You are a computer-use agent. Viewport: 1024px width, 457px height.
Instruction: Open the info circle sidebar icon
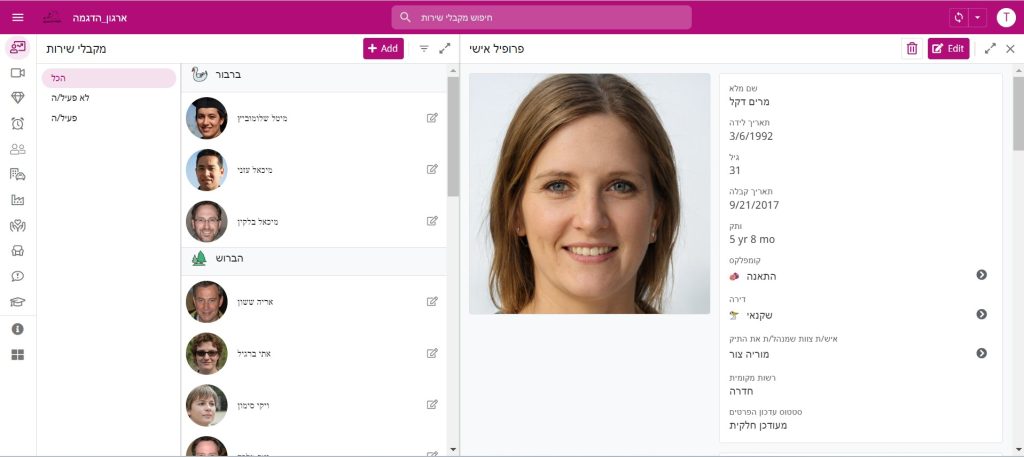[x=18, y=329]
